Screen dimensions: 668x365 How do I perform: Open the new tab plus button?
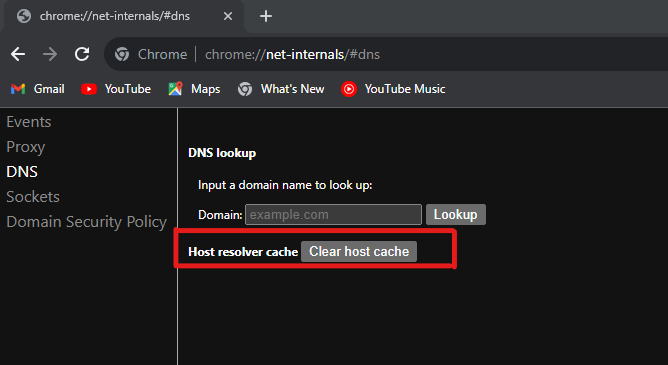266,16
